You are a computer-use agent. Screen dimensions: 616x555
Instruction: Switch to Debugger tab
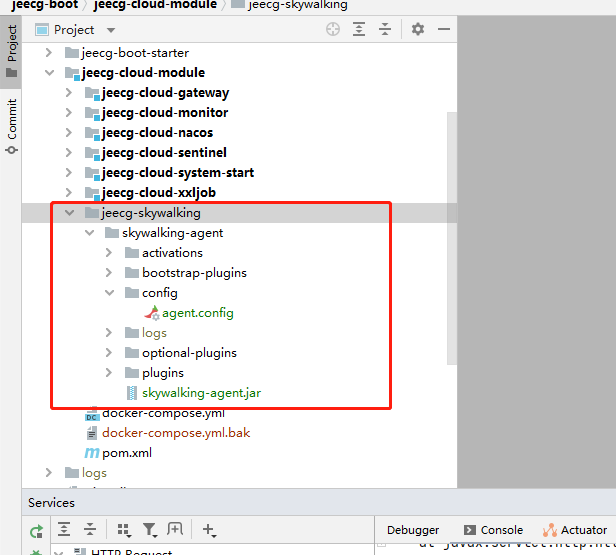tap(413, 530)
